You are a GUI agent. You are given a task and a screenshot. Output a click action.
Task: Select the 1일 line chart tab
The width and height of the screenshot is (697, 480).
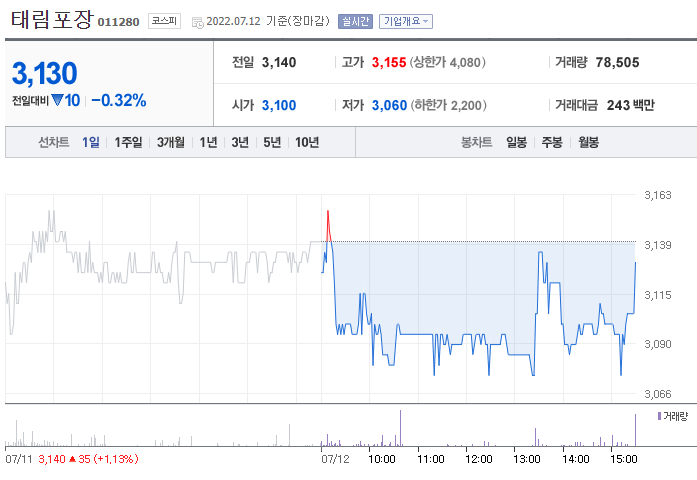(91, 142)
